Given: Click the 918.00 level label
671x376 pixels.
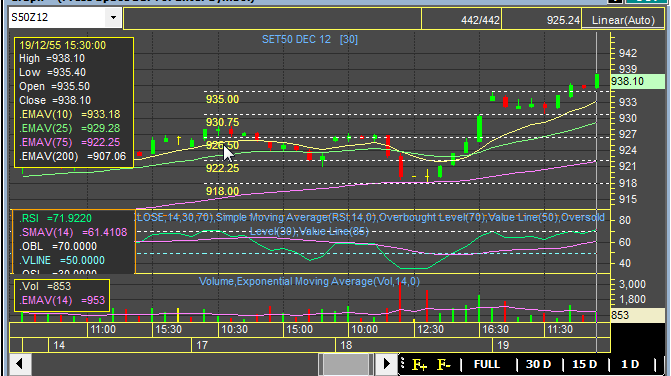Looking at the screenshot, I should tap(222, 191).
